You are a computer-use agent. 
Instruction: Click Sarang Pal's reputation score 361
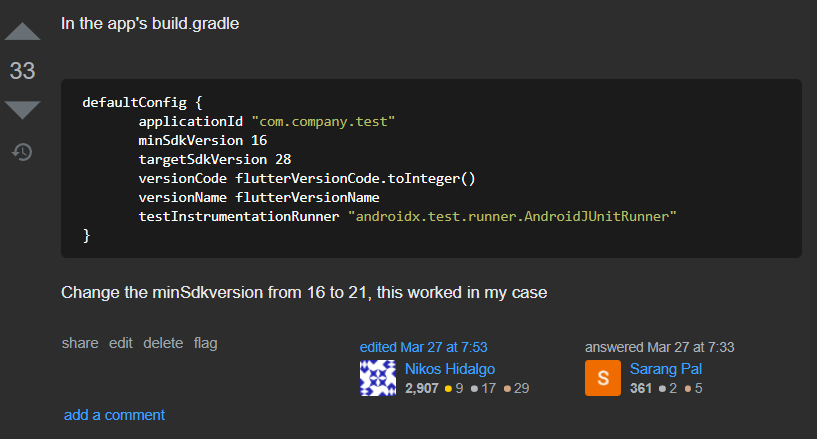tap(640, 388)
